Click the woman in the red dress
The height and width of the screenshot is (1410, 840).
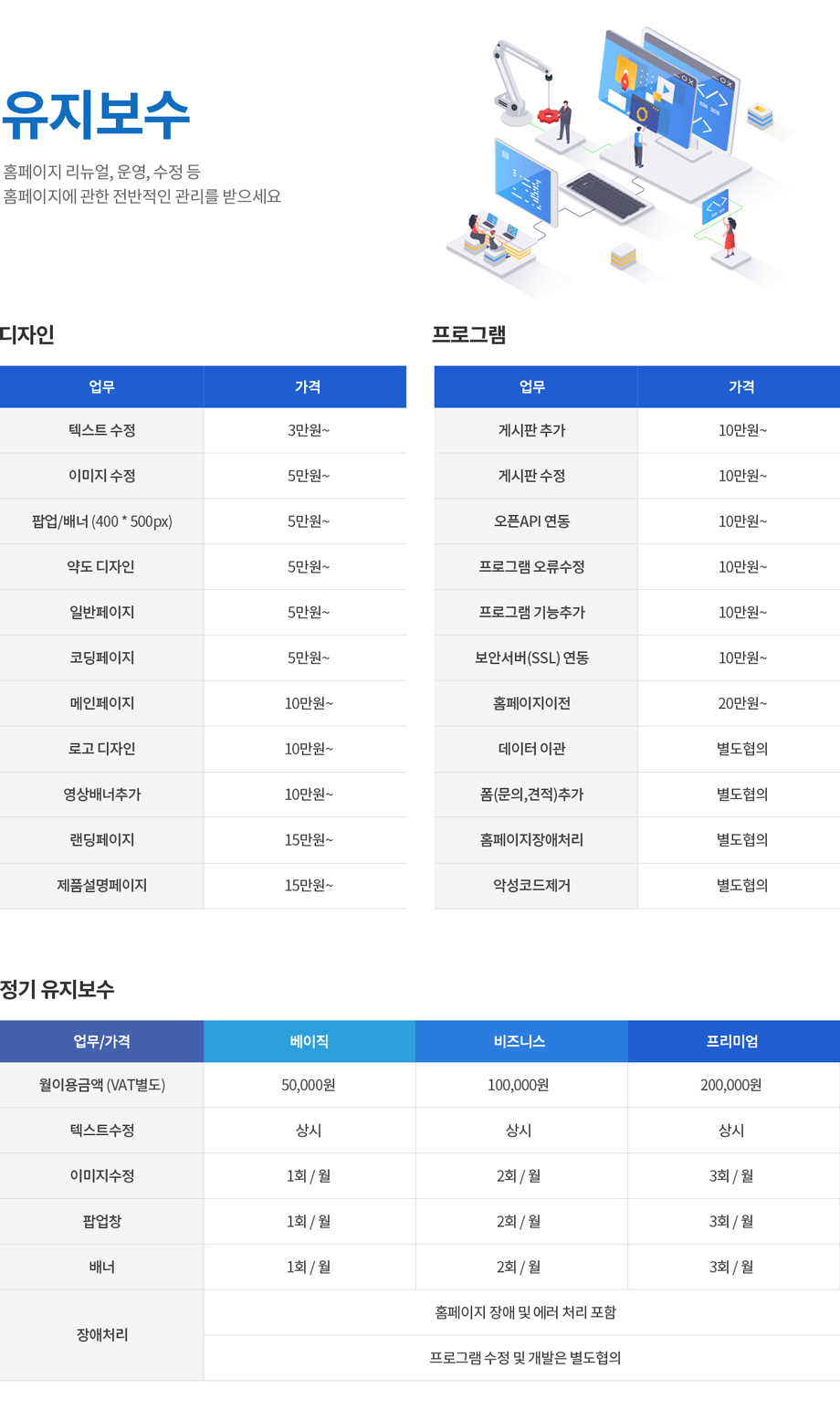coord(729,237)
